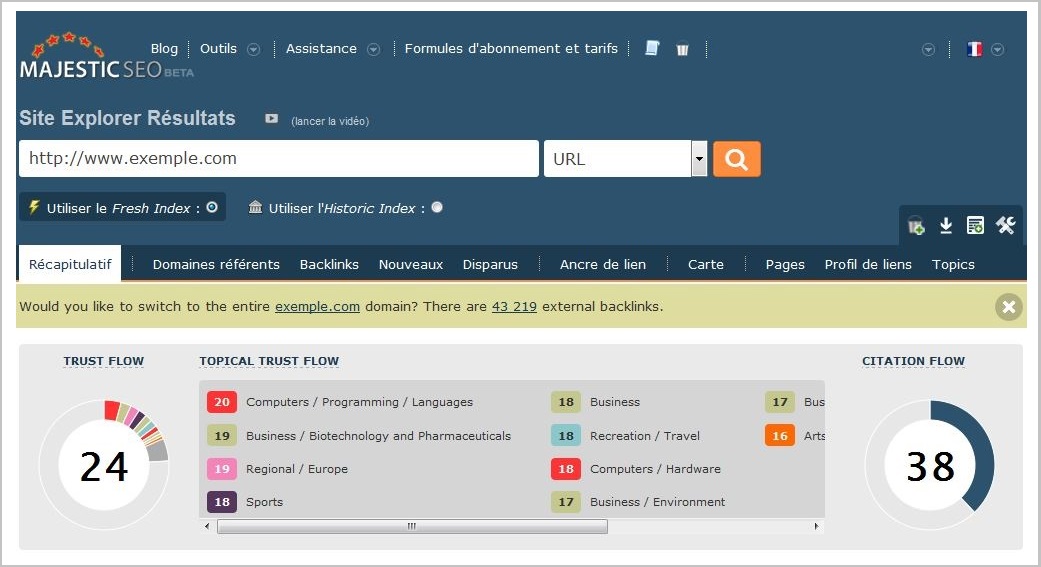This screenshot has width=1041, height=567.
Task: Click the Citation Flow 38 donut chart
Action: (x=929, y=465)
